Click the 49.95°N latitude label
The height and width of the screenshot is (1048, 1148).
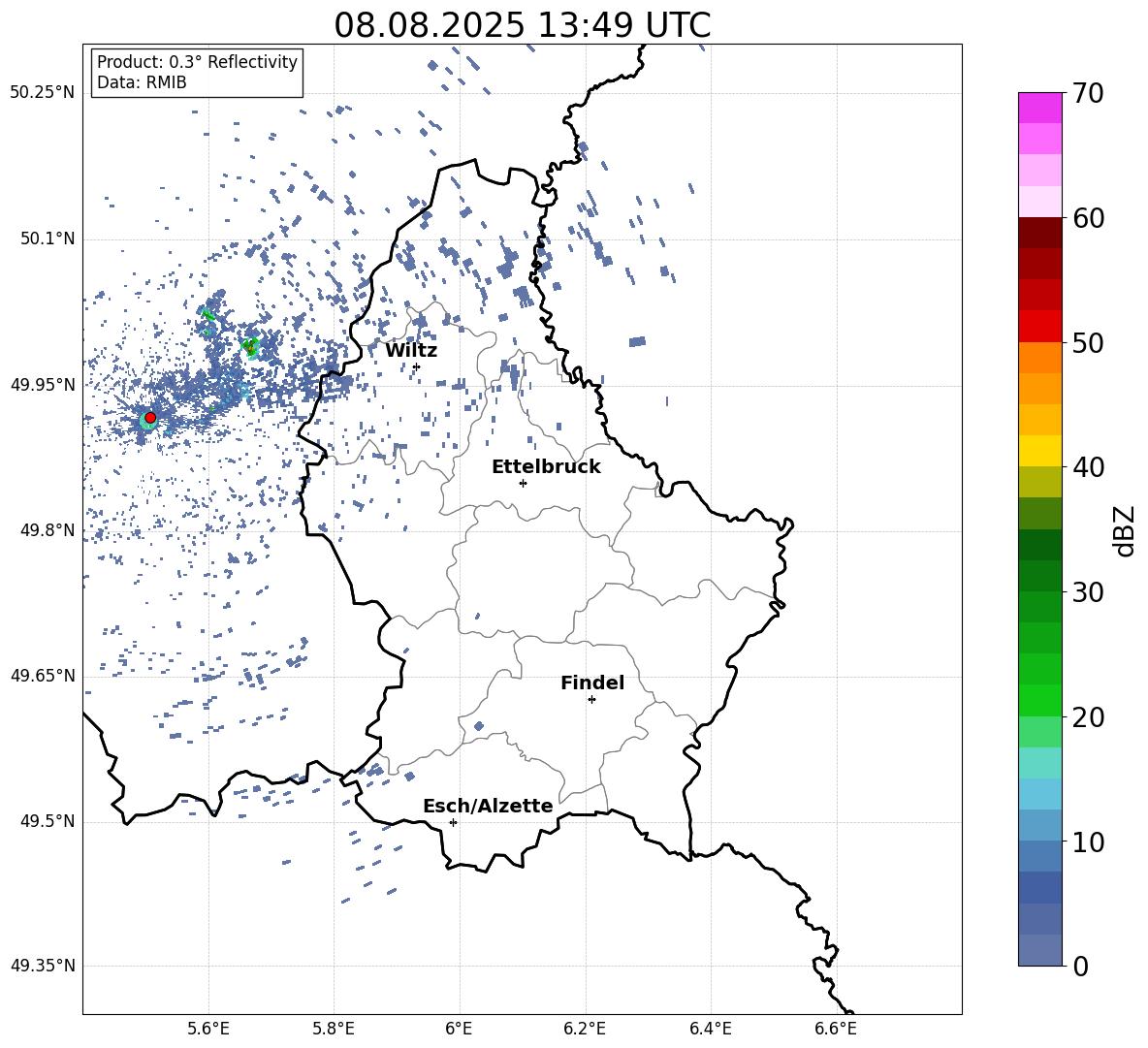pos(43,385)
